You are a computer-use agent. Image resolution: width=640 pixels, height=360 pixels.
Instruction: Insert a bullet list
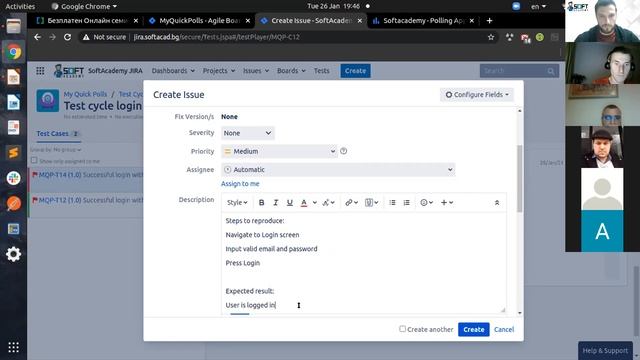click(392, 202)
